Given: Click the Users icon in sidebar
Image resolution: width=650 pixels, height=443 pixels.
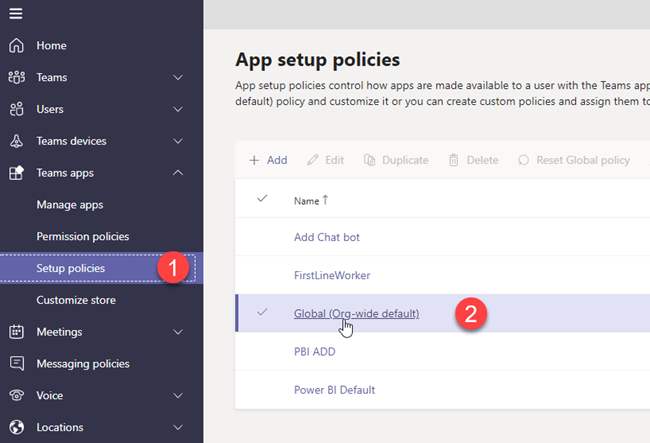Looking at the screenshot, I should tap(16, 109).
